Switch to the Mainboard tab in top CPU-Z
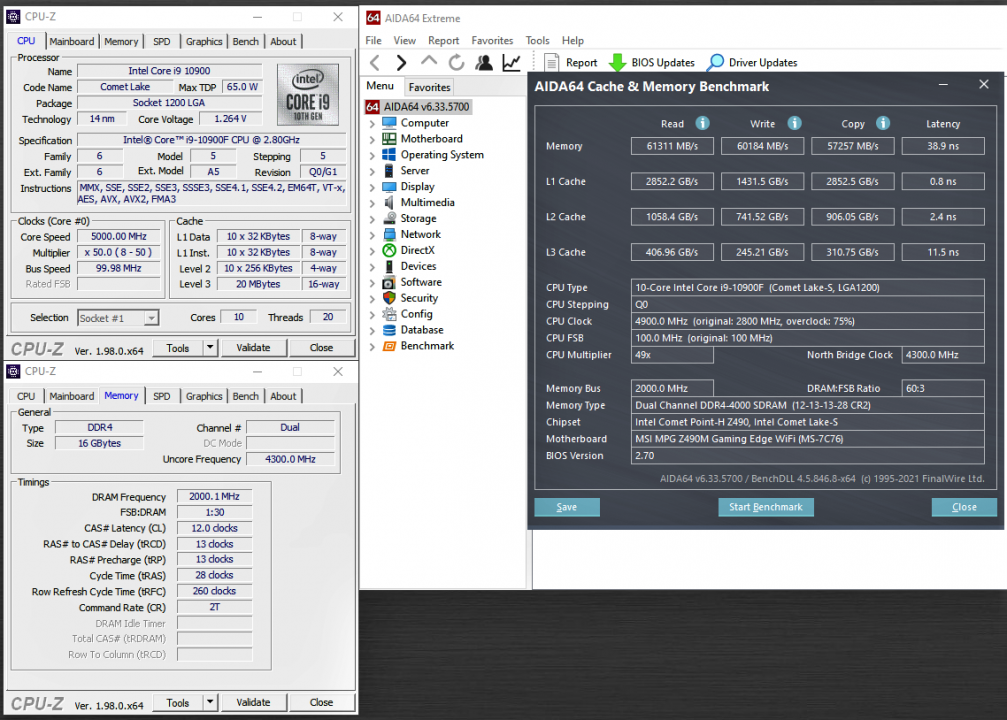 click(72, 42)
